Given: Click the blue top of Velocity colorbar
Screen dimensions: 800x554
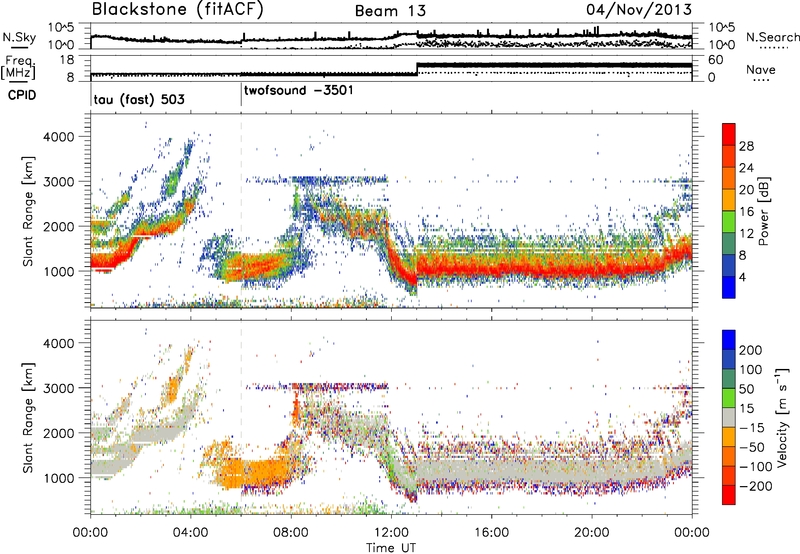Looking at the screenshot, I should point(729,339).
